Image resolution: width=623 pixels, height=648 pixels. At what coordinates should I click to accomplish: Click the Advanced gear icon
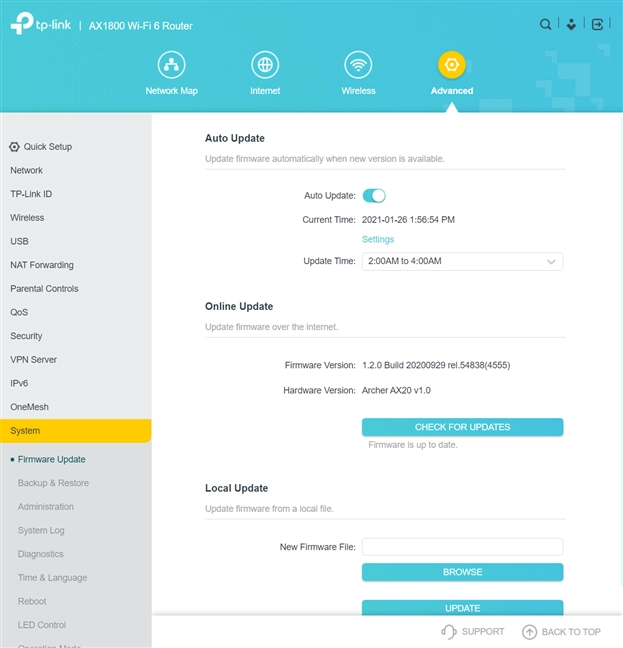[x=452, y=64]
